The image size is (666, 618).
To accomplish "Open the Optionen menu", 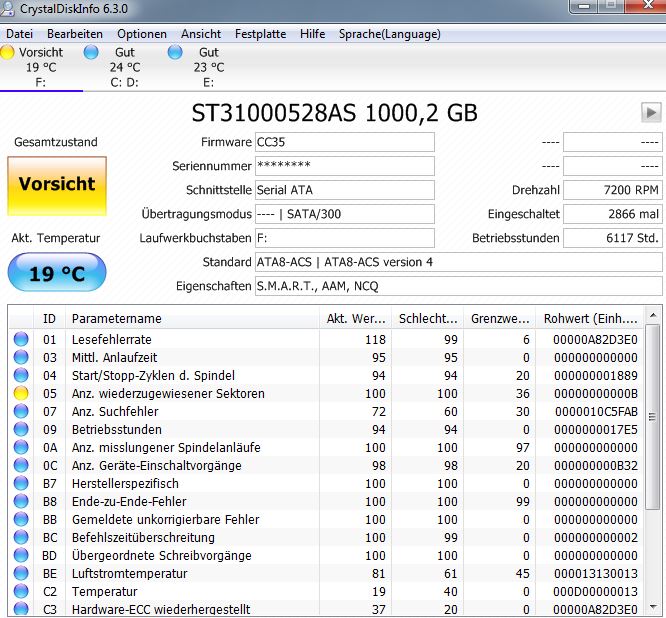I will coord(142,34).
